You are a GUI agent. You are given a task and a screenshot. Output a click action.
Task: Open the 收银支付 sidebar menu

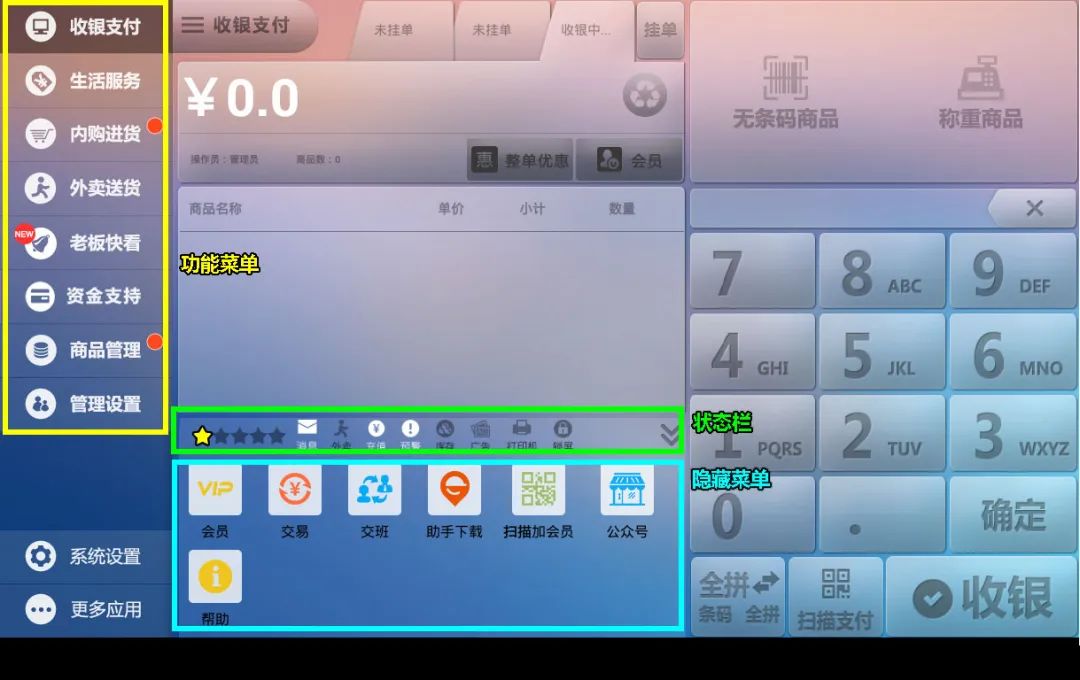[x=85, y=27]
